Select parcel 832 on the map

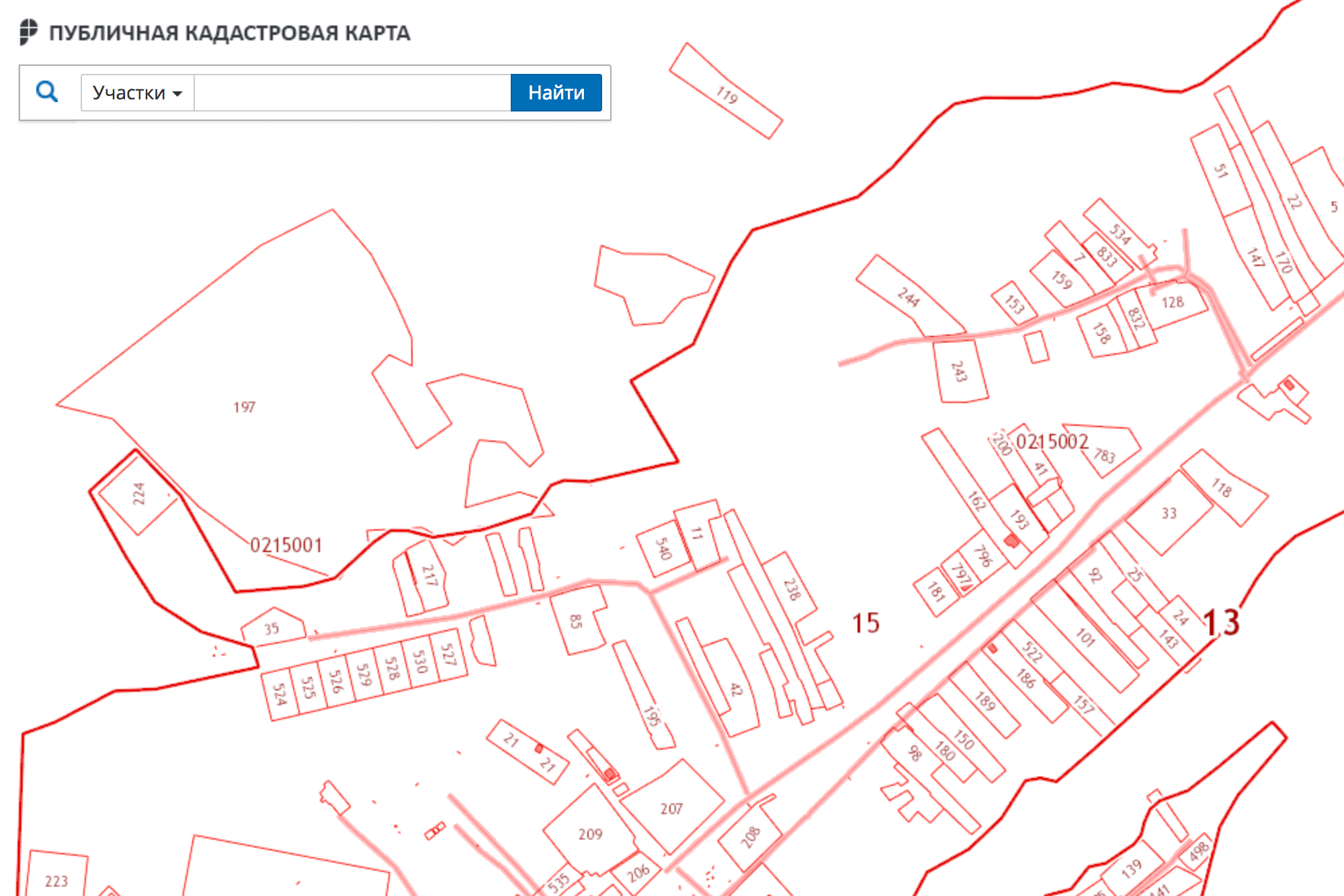1136,318
